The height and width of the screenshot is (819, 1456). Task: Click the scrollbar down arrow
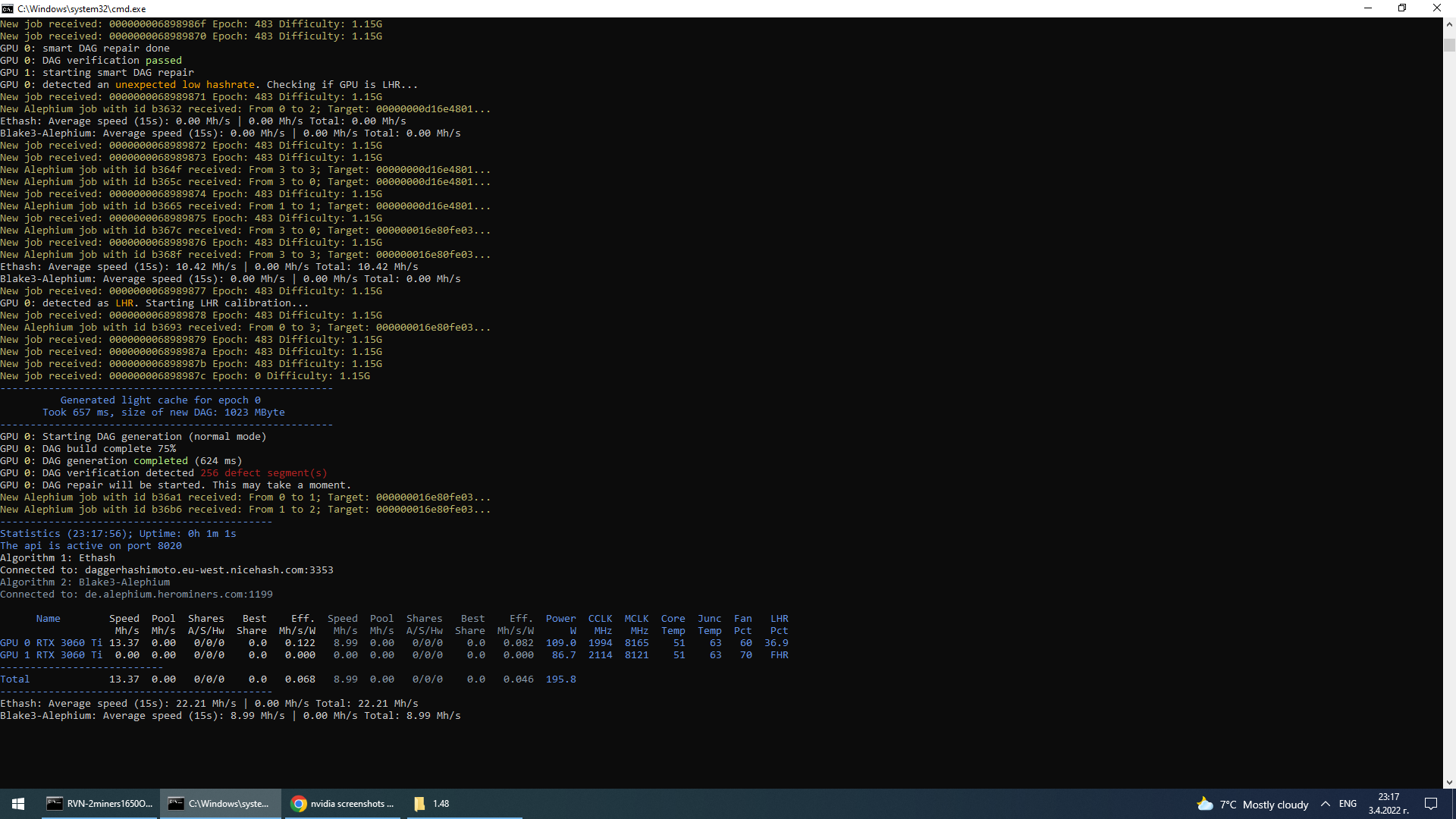click(x=1449, y=782)
